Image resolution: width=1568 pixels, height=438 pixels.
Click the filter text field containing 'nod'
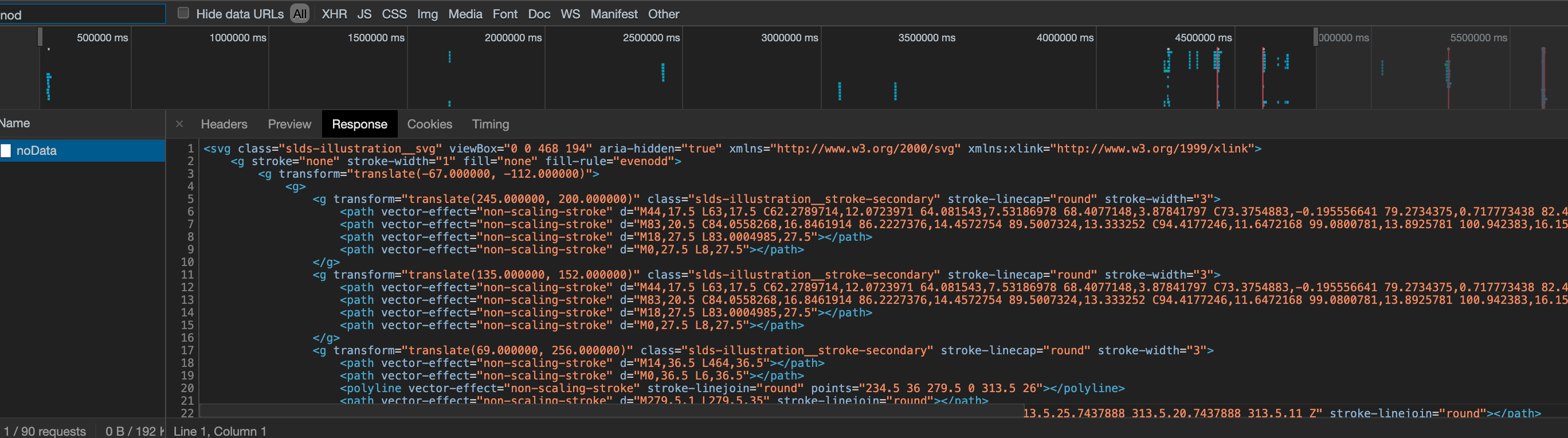82,14
